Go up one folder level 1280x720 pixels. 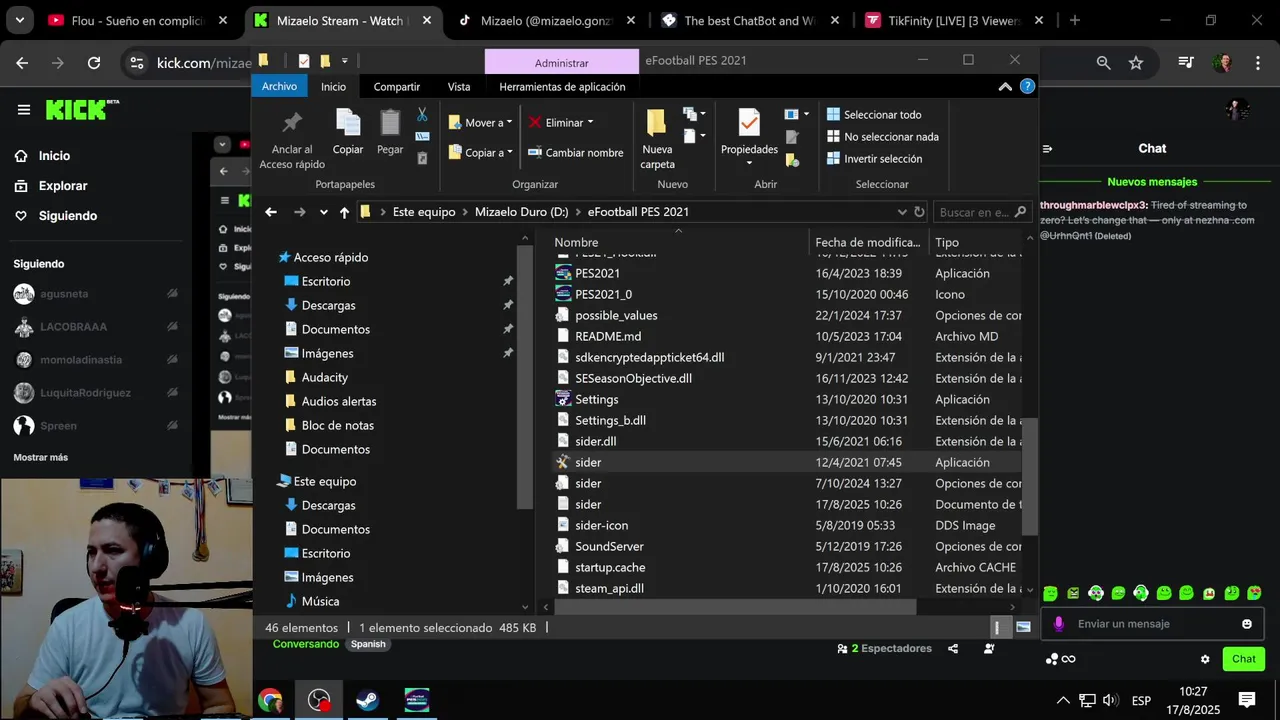click(x=344, y=212)
